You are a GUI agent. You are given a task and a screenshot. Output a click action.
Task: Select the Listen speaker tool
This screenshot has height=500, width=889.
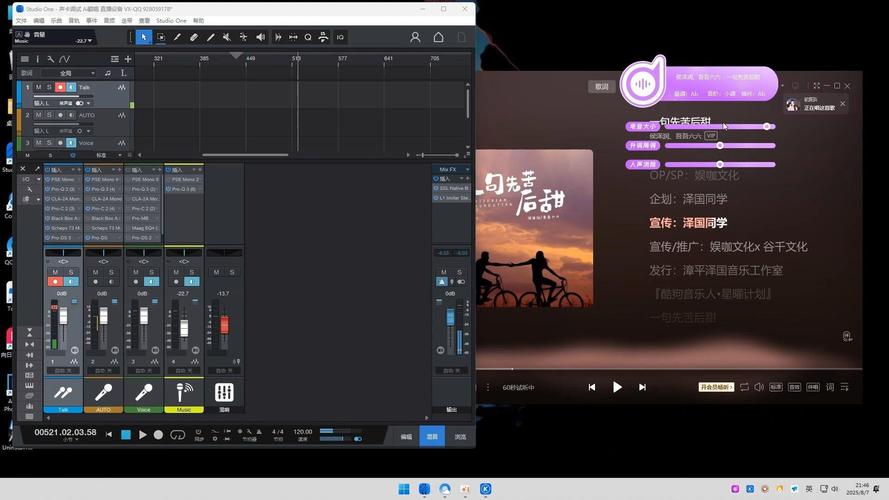coord(260,37)
